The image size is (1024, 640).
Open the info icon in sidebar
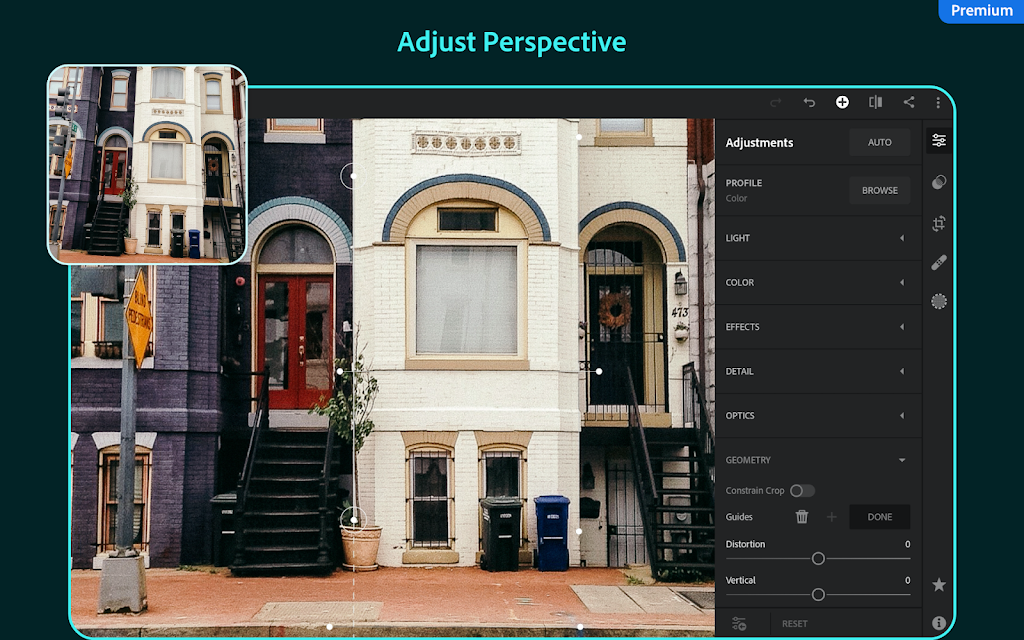point(939,623)
